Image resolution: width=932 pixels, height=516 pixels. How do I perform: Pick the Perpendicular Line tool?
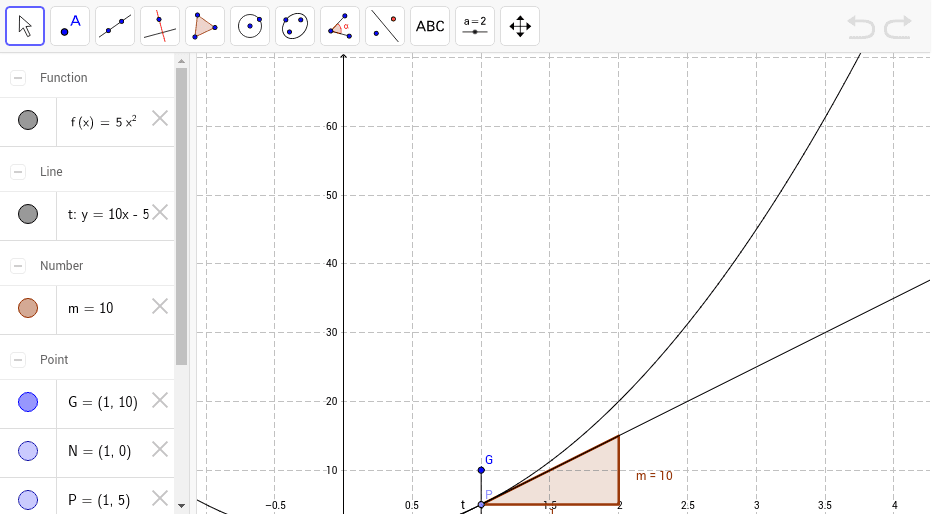click(x=160, y=26)
